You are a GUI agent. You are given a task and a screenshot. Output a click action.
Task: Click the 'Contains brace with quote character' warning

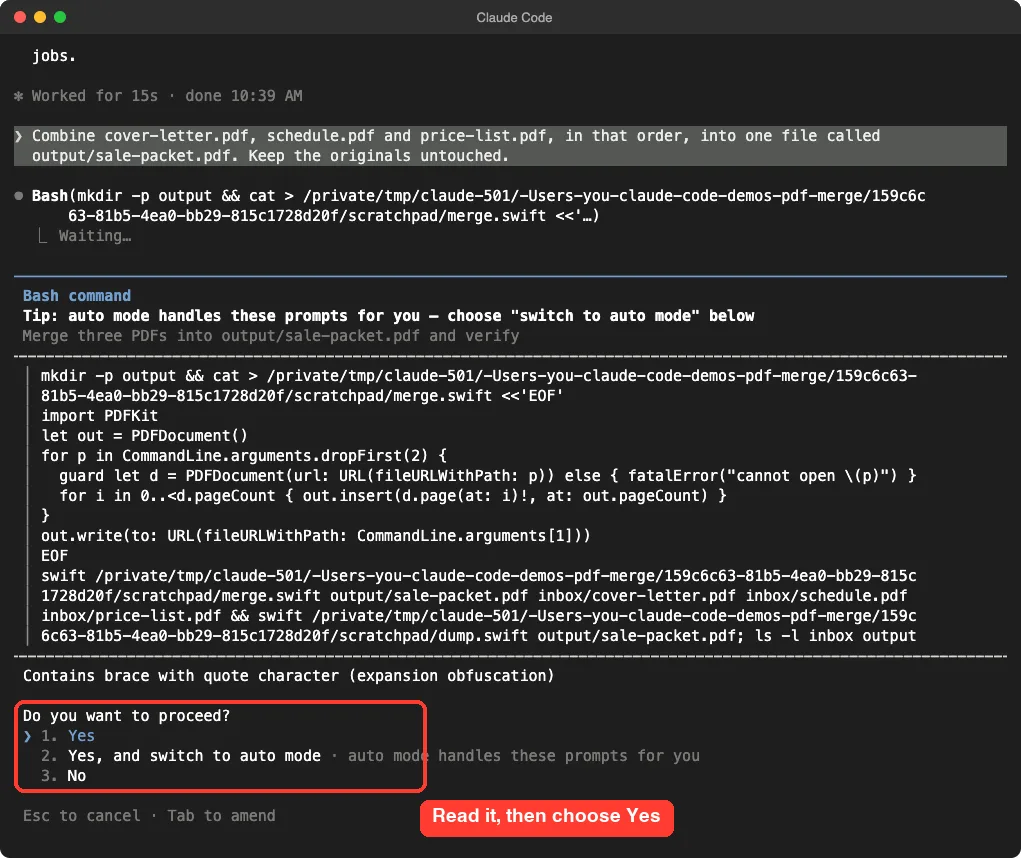pyautogui.click(x=288, y=676)
